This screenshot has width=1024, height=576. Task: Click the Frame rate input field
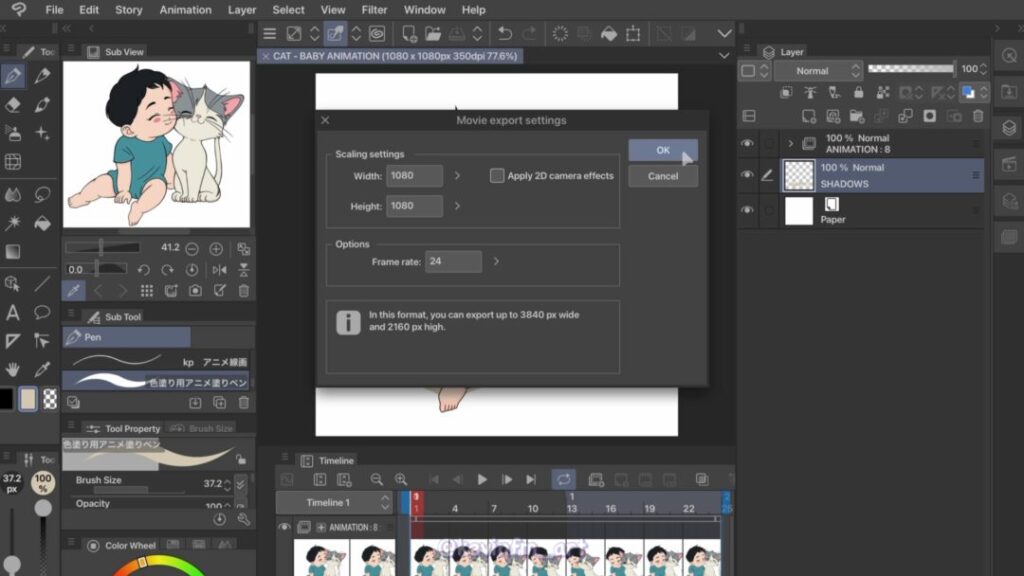(x=453, y=262)
